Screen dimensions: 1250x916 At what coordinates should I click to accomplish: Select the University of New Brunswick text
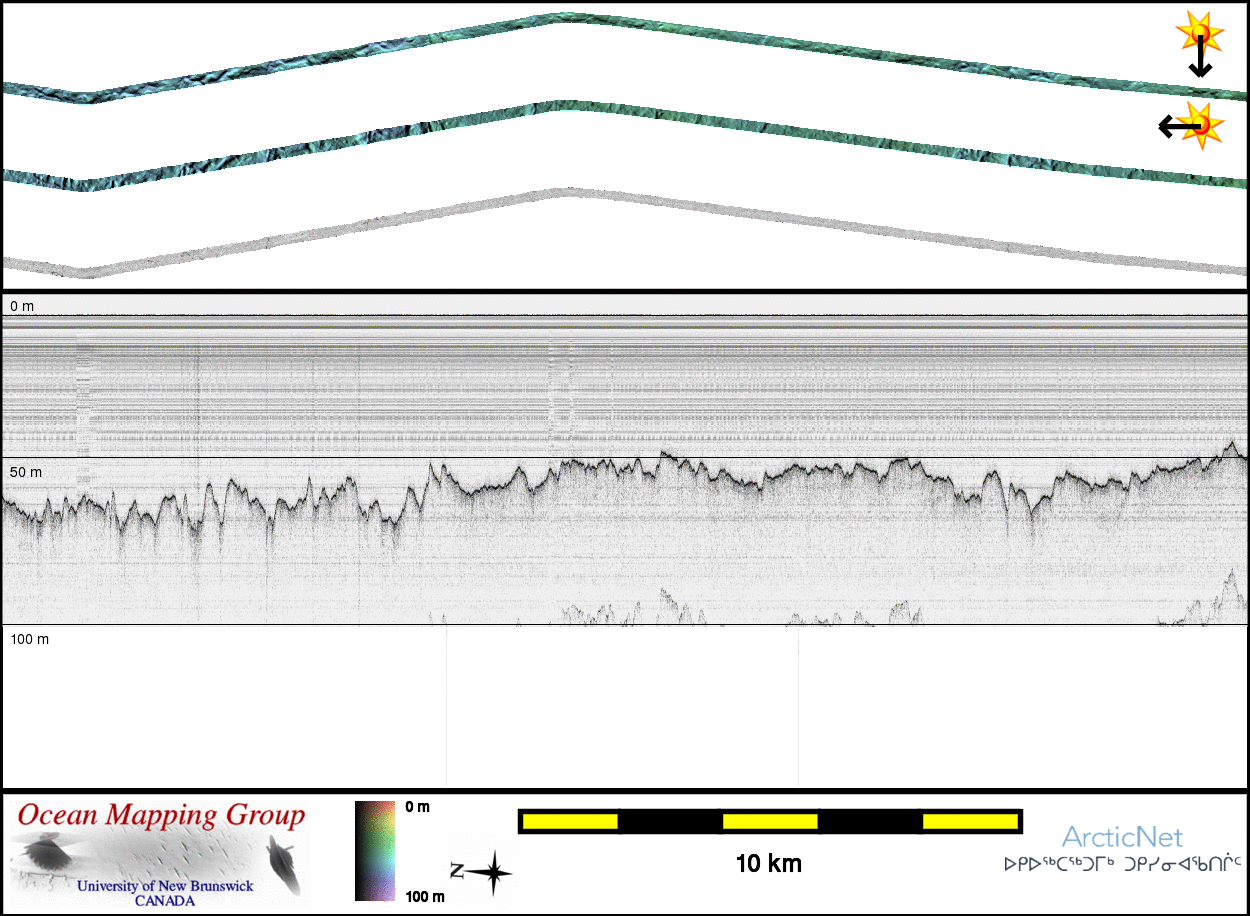click(165, 886)
